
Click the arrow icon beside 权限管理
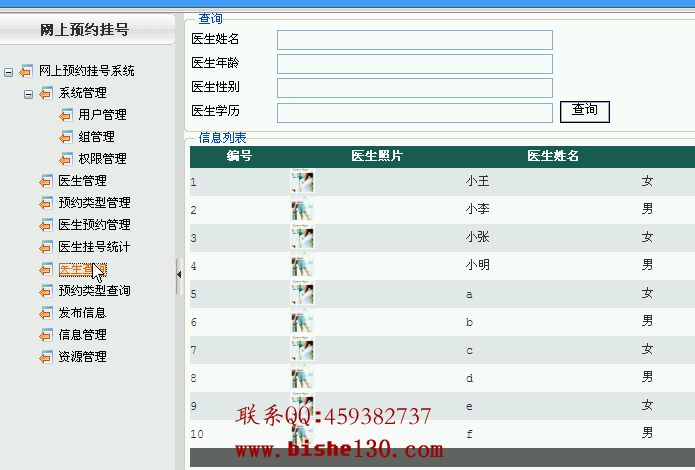pos(65,159)
